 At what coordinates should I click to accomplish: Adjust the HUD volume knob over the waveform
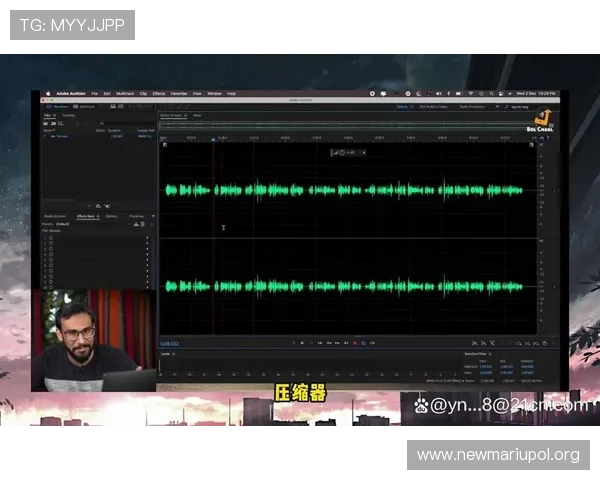(342, 152)
